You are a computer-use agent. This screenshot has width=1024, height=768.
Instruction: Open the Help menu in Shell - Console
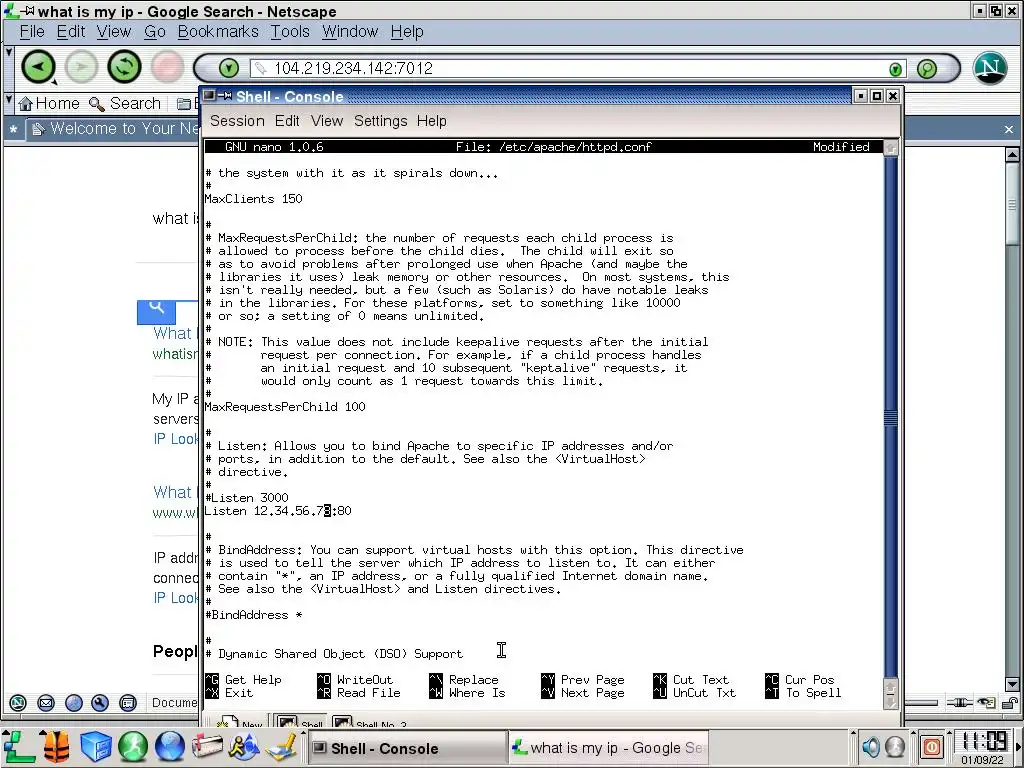click(x=432, y=121)
